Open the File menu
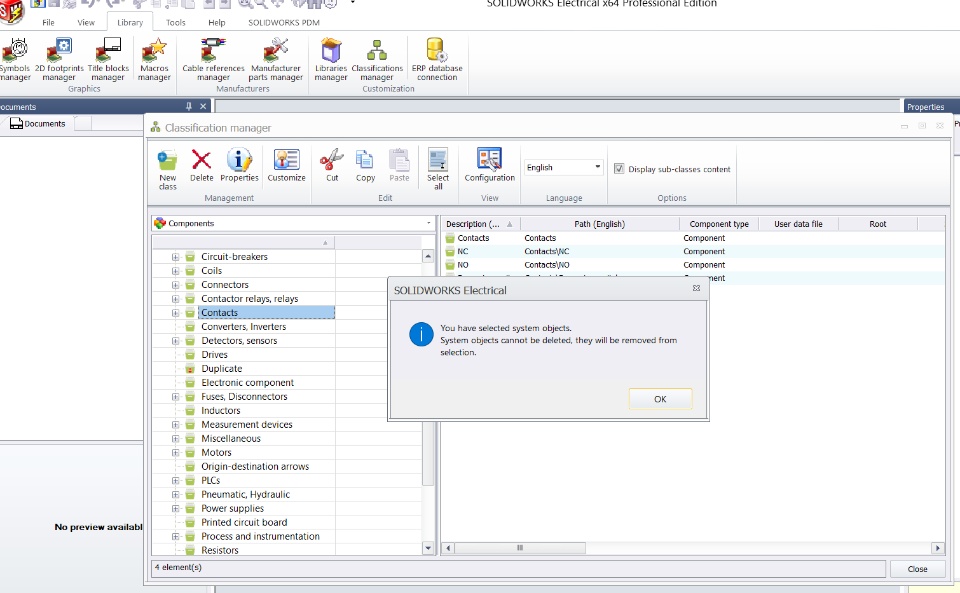 [x=48, y=23]
